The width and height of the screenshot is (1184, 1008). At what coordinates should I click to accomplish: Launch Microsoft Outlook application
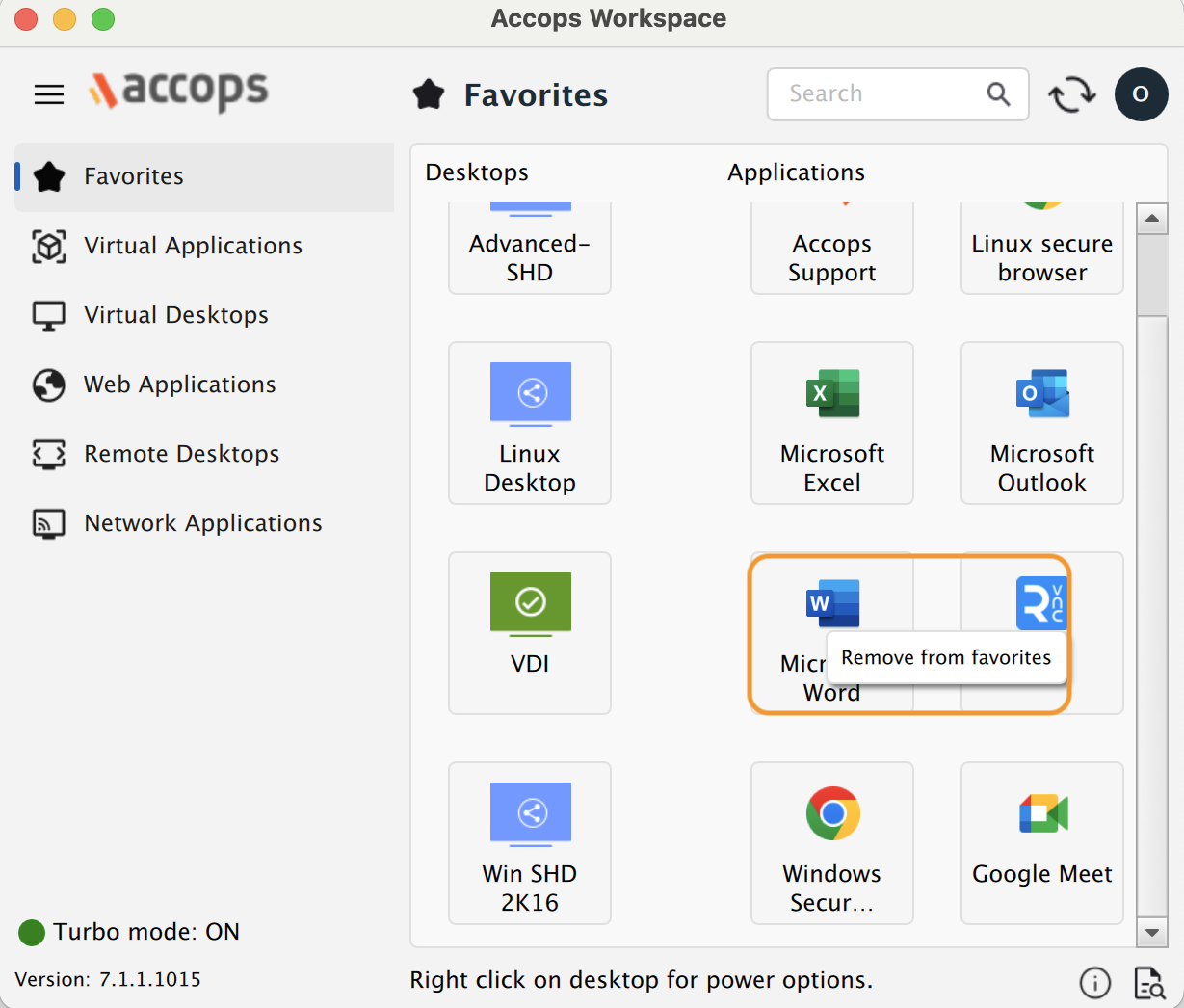(x=1041, y=423)
